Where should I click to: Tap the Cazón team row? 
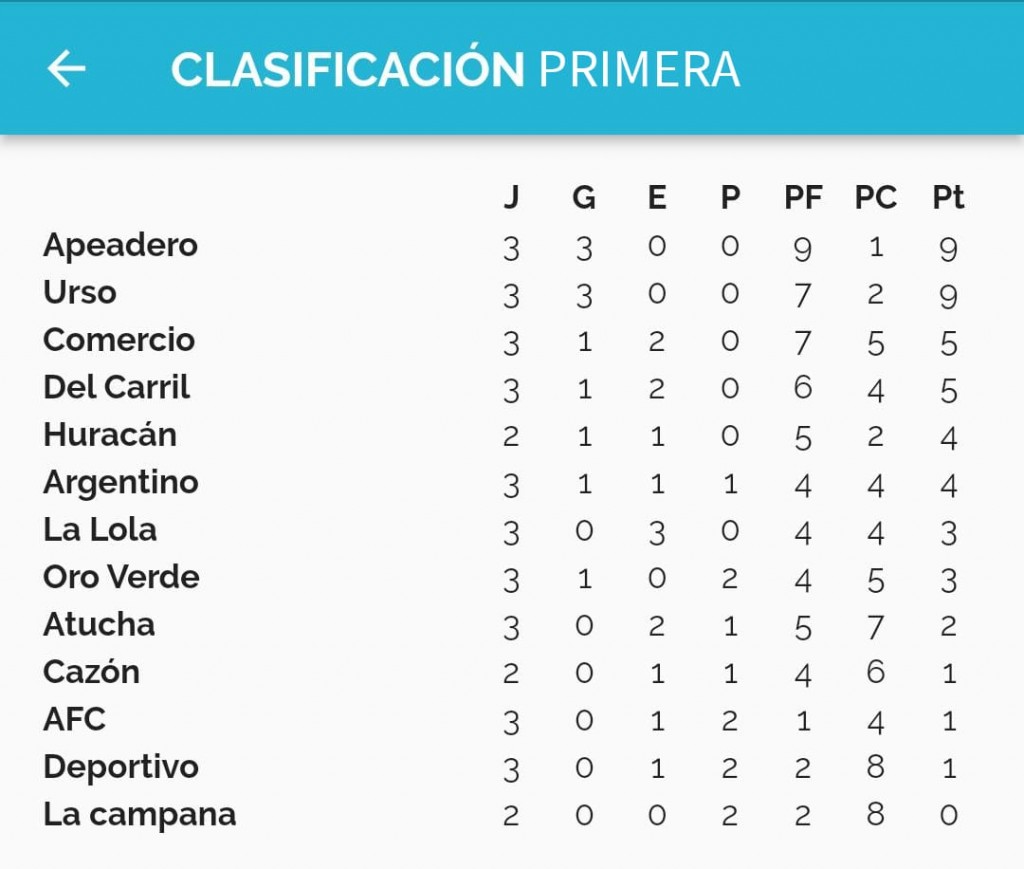coord(91,672)
